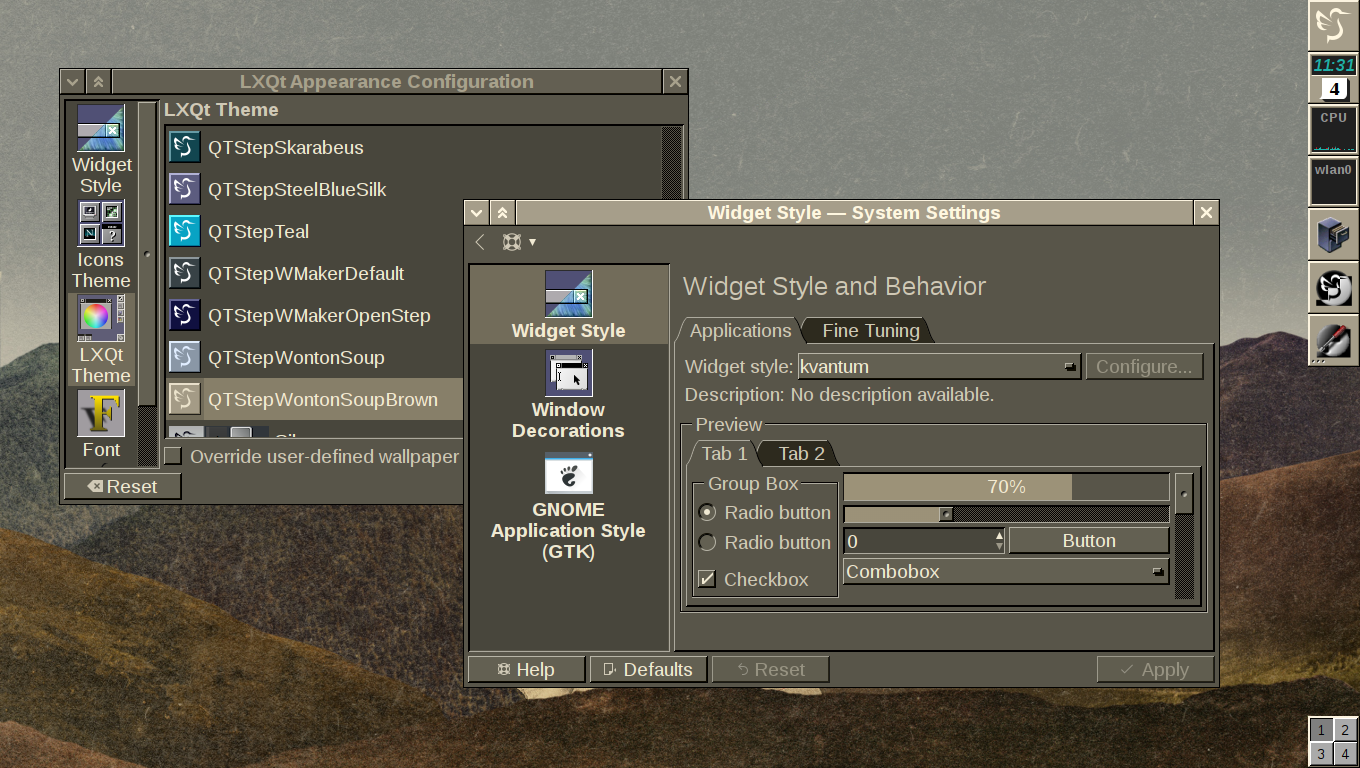Select QTStepSkarabeus theme name
Screen dimensions: 1360x768
286,147
